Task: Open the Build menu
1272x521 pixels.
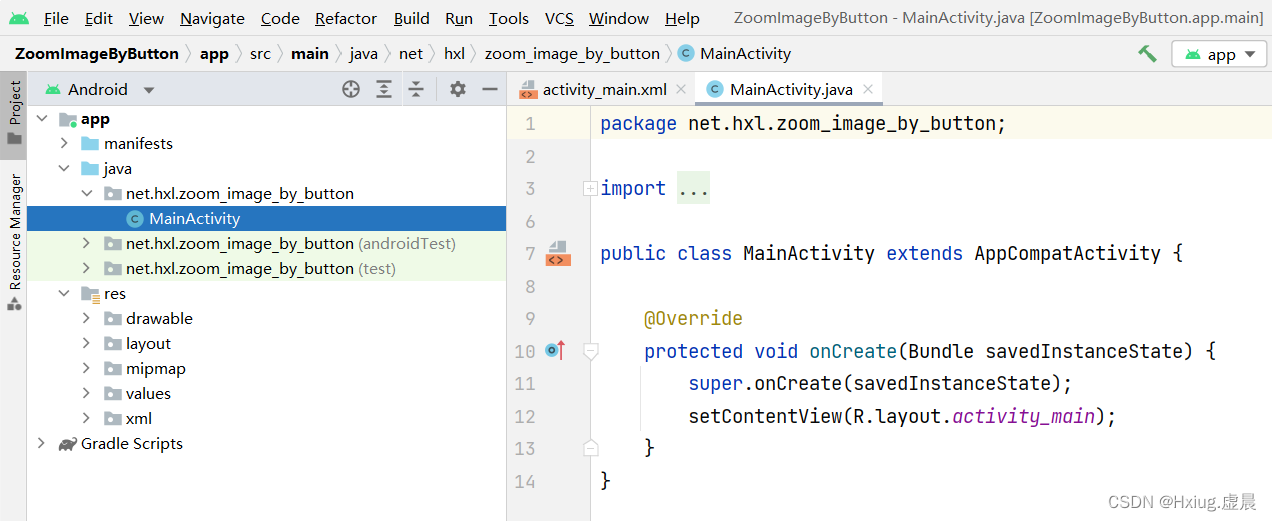Action: point(411,18)
